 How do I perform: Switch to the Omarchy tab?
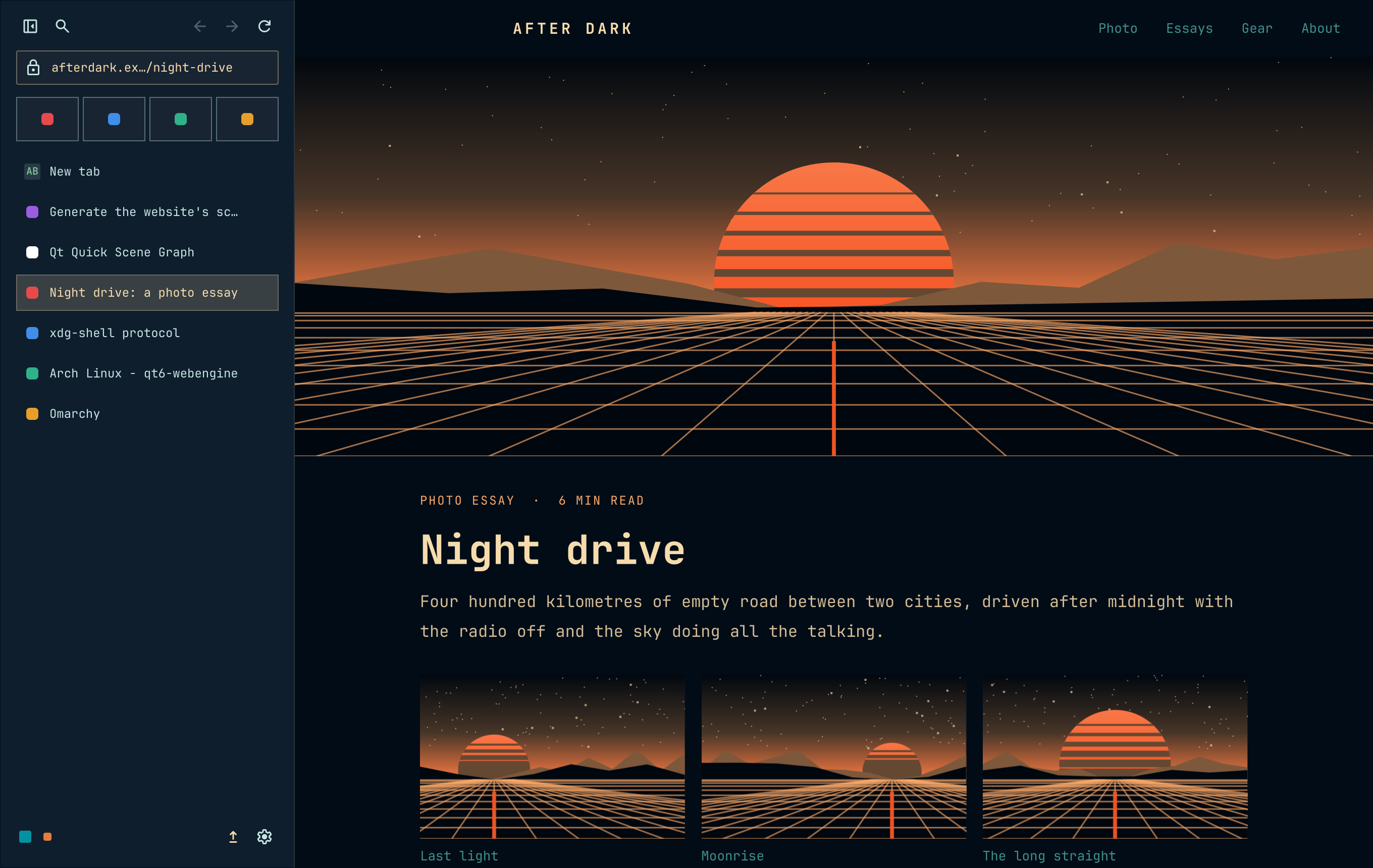[x=147, y=414]
